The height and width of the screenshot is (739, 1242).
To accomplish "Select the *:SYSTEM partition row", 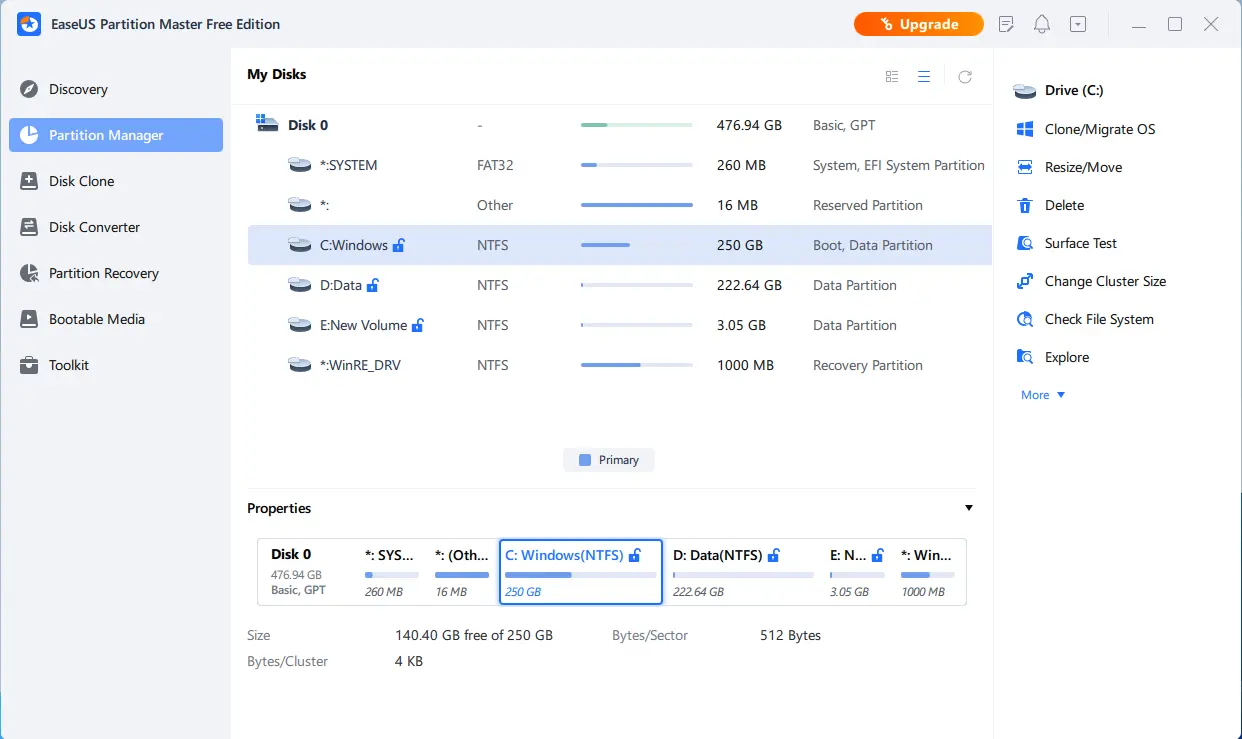I will tap(619, 165).
